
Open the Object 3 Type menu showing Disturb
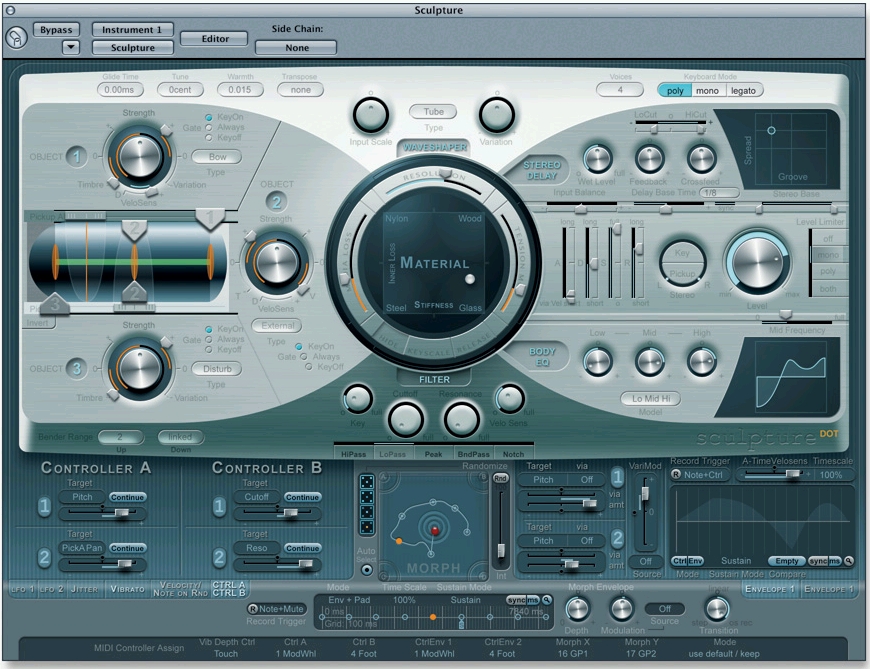coord(217,369)
